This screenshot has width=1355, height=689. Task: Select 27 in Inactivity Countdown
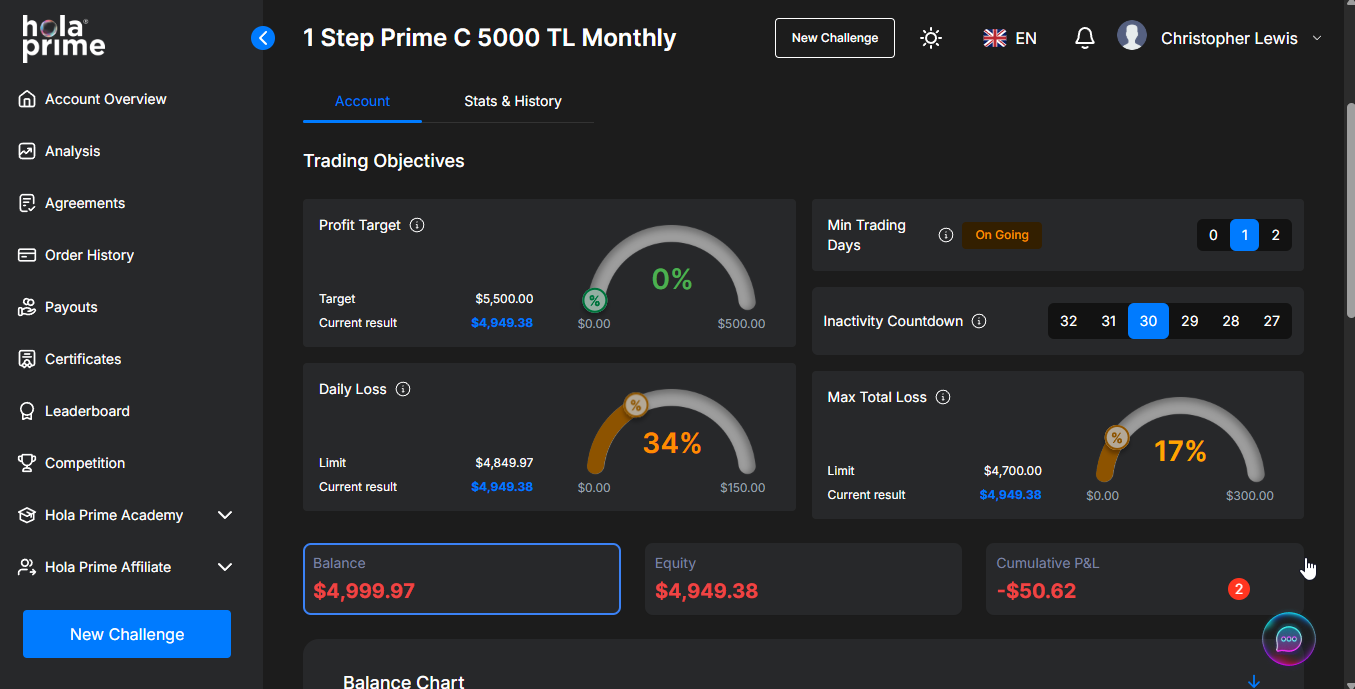pos(1271,321)
